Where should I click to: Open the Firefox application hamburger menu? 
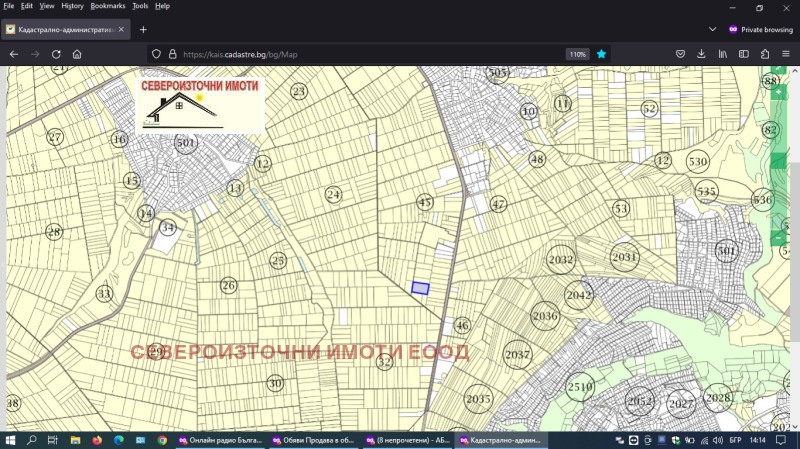coord(786,54)
